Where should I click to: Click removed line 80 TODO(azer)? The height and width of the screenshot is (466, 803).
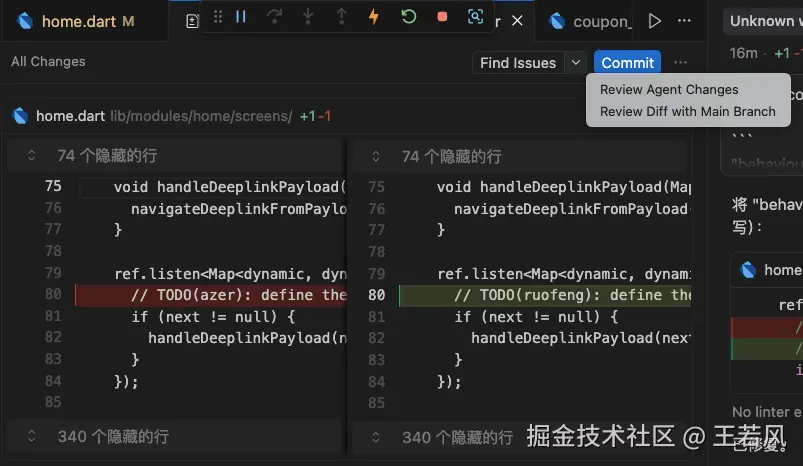click(211, 295)
